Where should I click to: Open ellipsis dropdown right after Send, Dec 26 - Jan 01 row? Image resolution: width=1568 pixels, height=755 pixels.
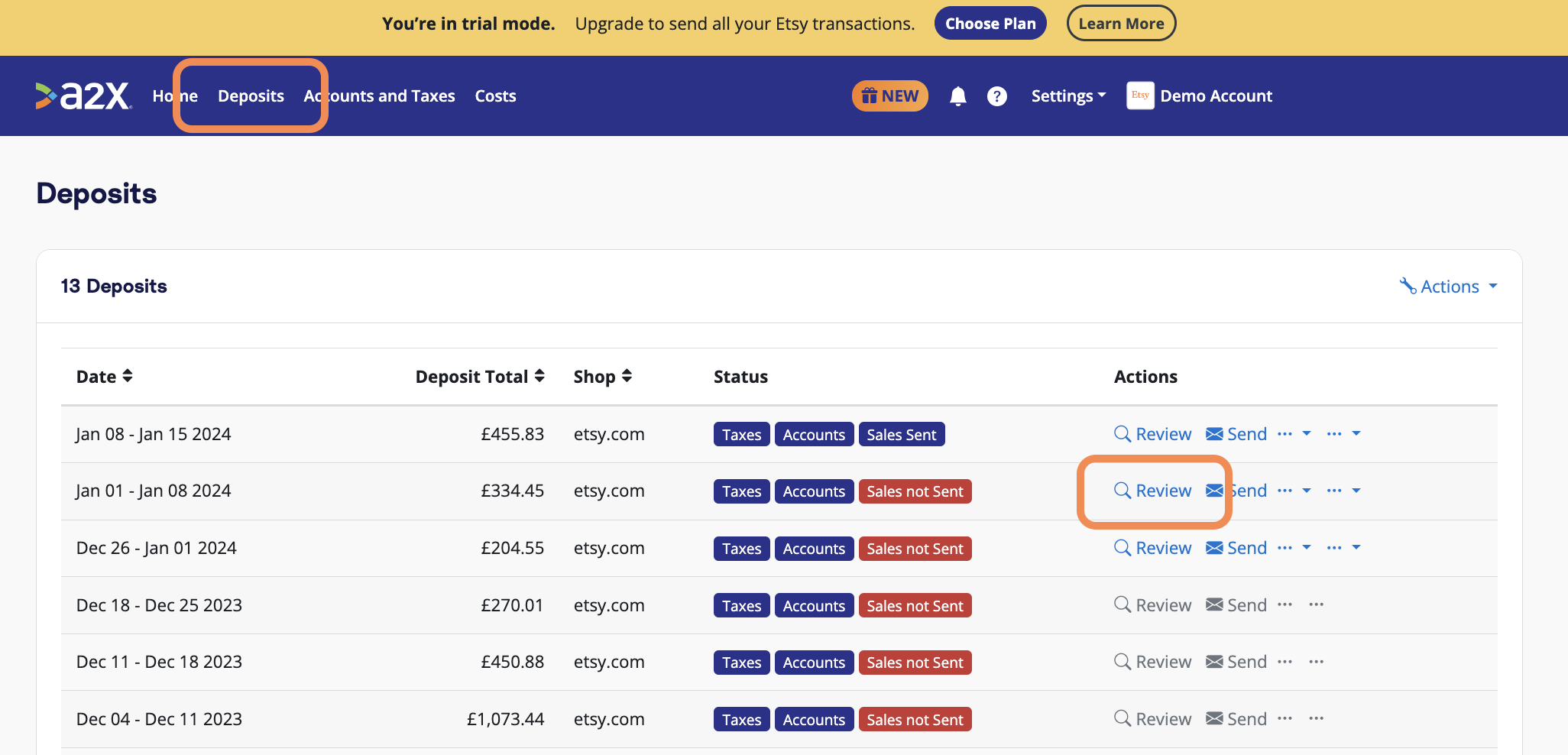[x=1294, y=548]
